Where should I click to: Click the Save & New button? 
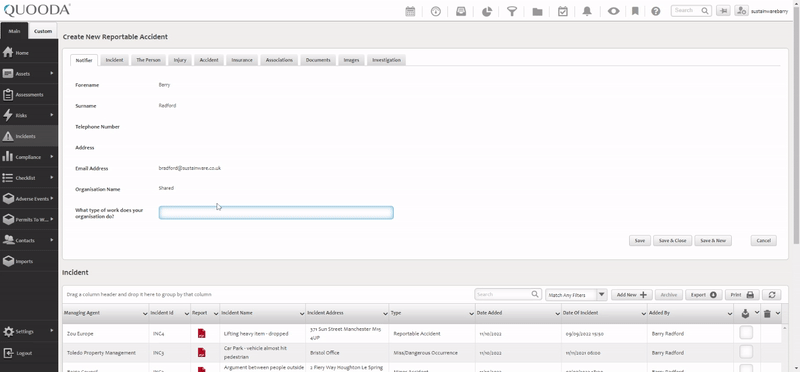[x=713, y=240]
